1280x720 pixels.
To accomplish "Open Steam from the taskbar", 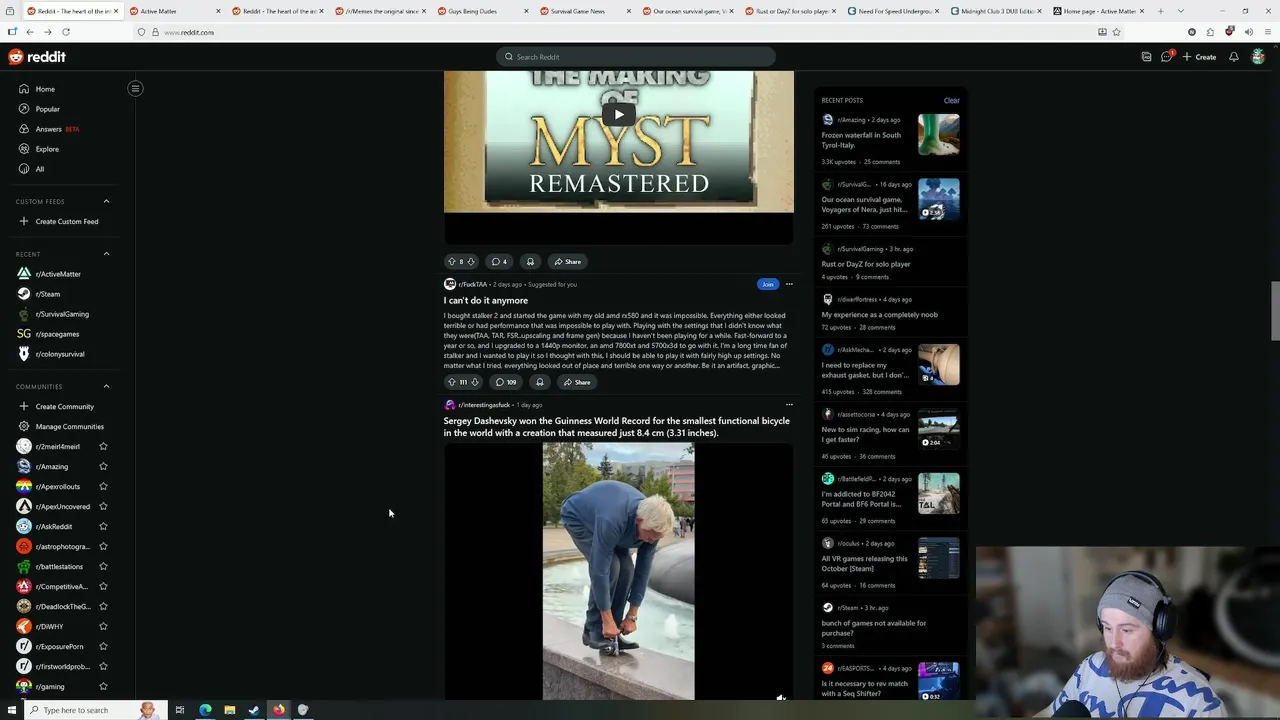I will coord(254,710).
